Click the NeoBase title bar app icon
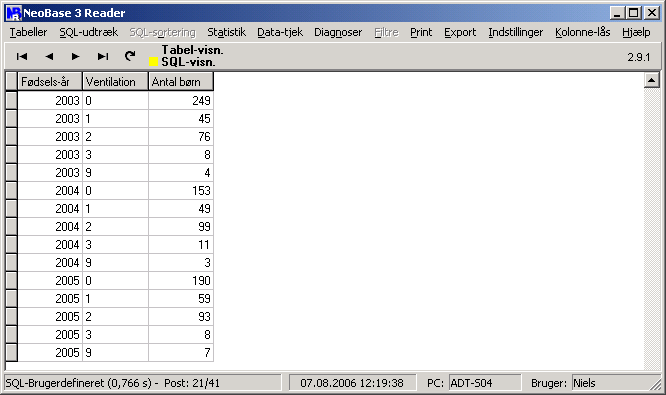666x395 pixels. pyautogui.click(x=14, y=13)
